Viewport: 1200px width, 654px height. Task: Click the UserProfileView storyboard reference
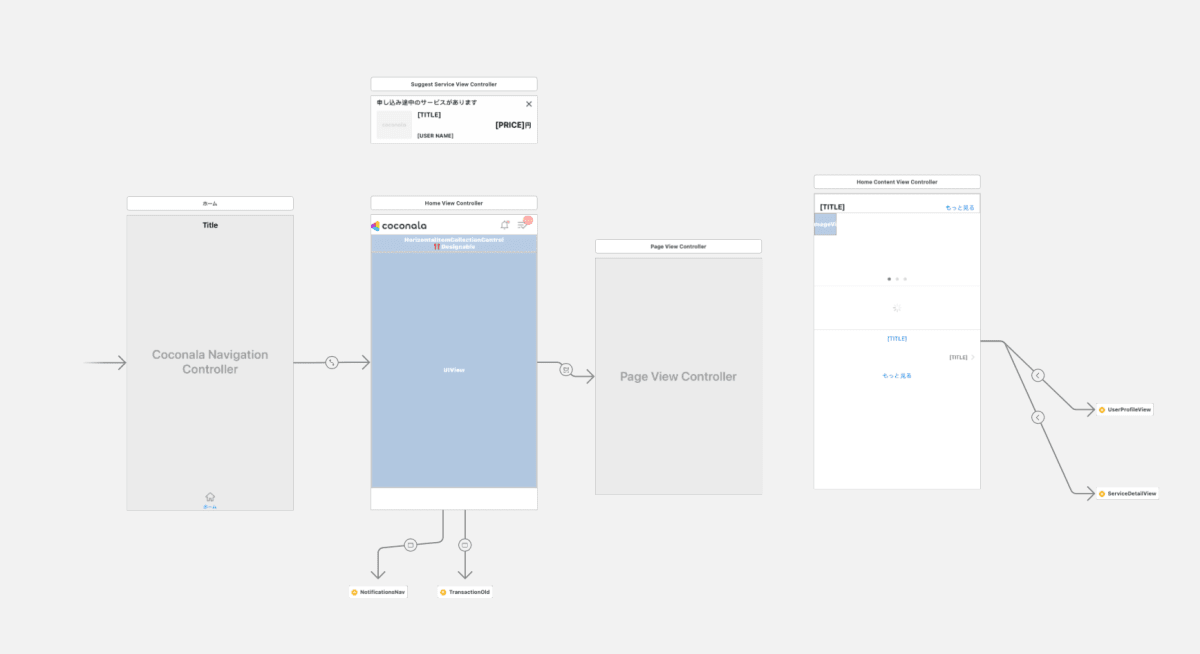pyautogui.click(x=1125, y=409)
